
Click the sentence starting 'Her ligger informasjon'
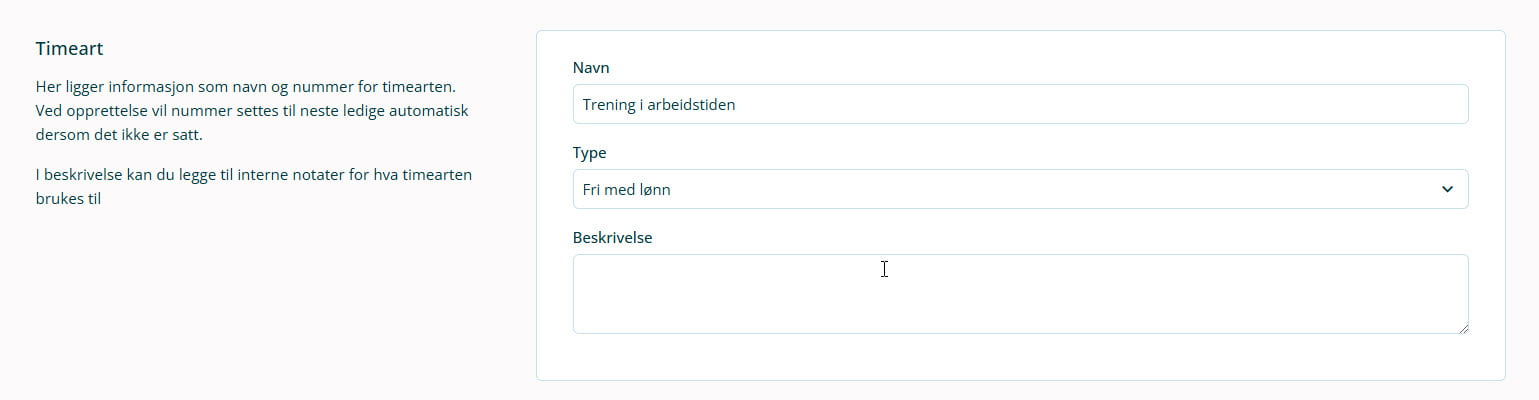point(245,87)
